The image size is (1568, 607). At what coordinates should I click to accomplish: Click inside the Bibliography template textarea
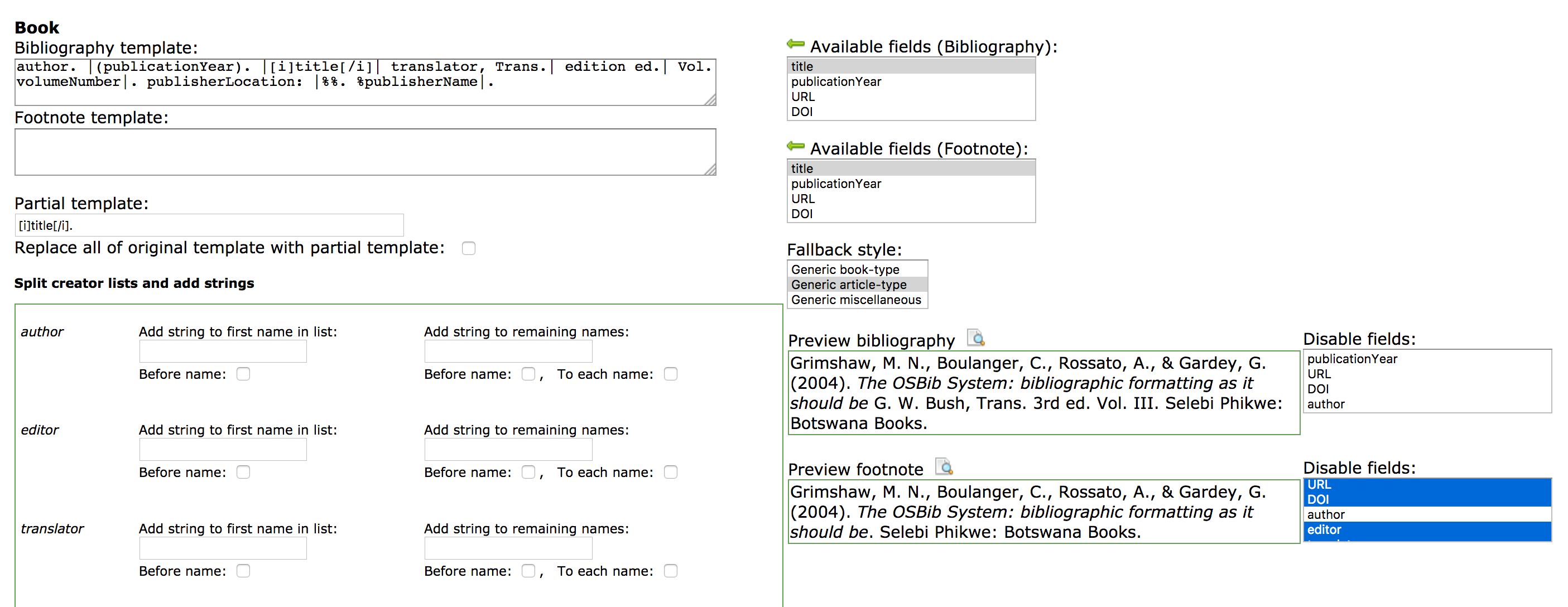coord(365,82)
